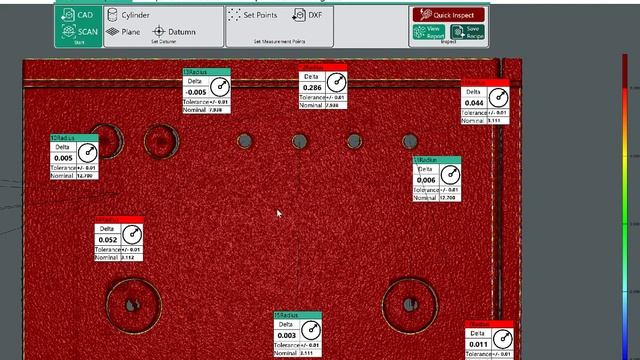Click red header of the 0.052 radius label
The height and width of the screenshot is (360, 640).
(x=119, y=220)
